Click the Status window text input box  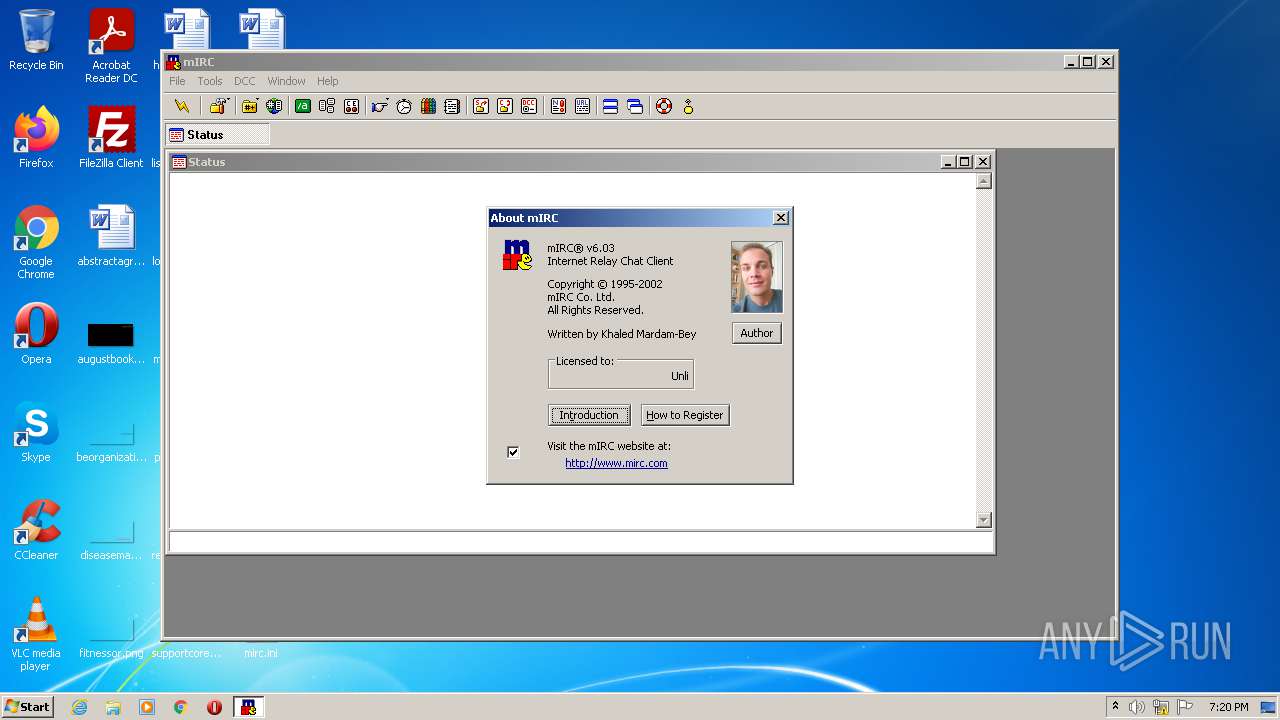[580, 541]
